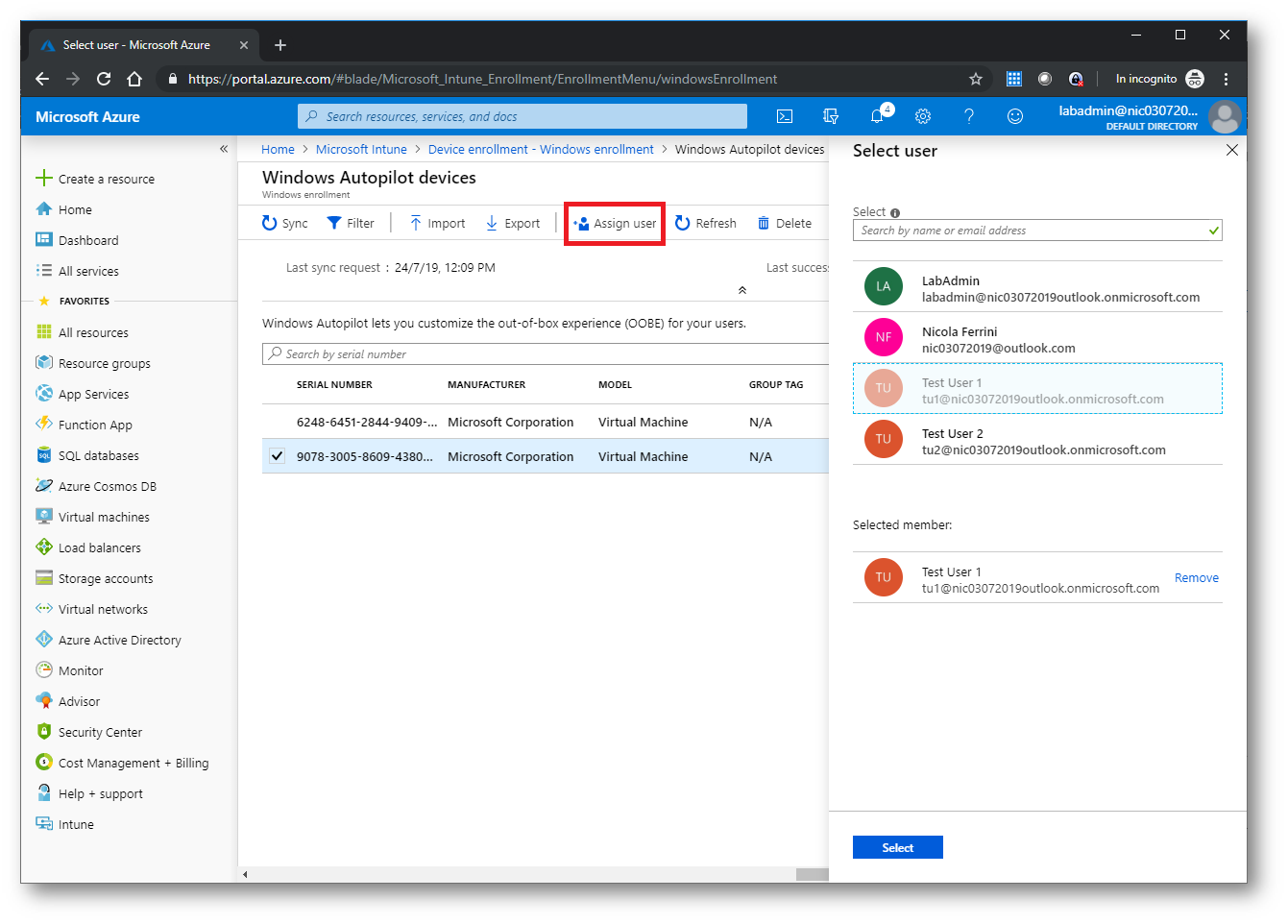Click the Virtual networks icon
The height and width of the screenshot is (924, 1288).
click(x=44, y=608)
